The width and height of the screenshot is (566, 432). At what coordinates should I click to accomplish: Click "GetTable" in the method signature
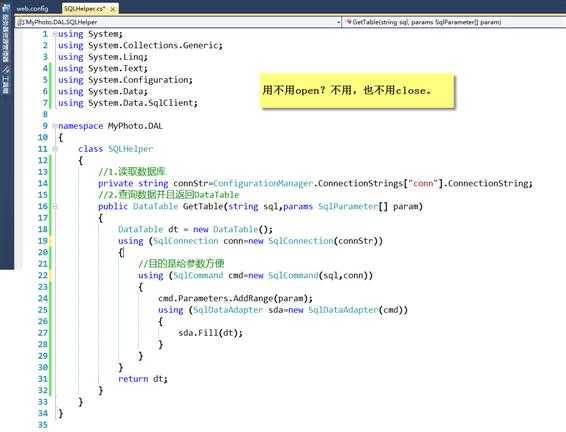click(203, 206)
